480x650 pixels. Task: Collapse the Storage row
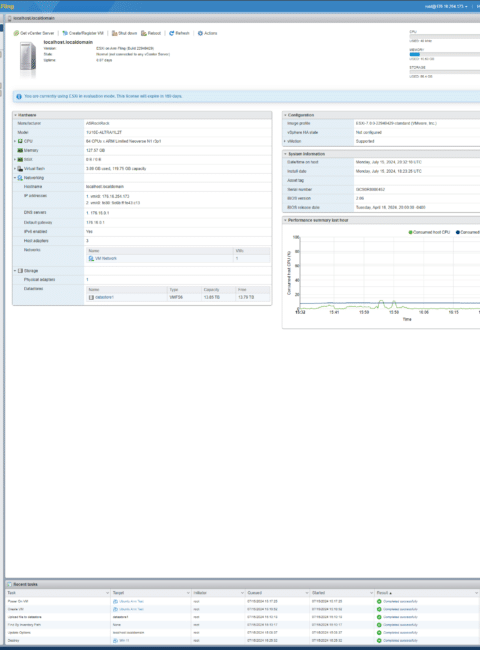15,271
